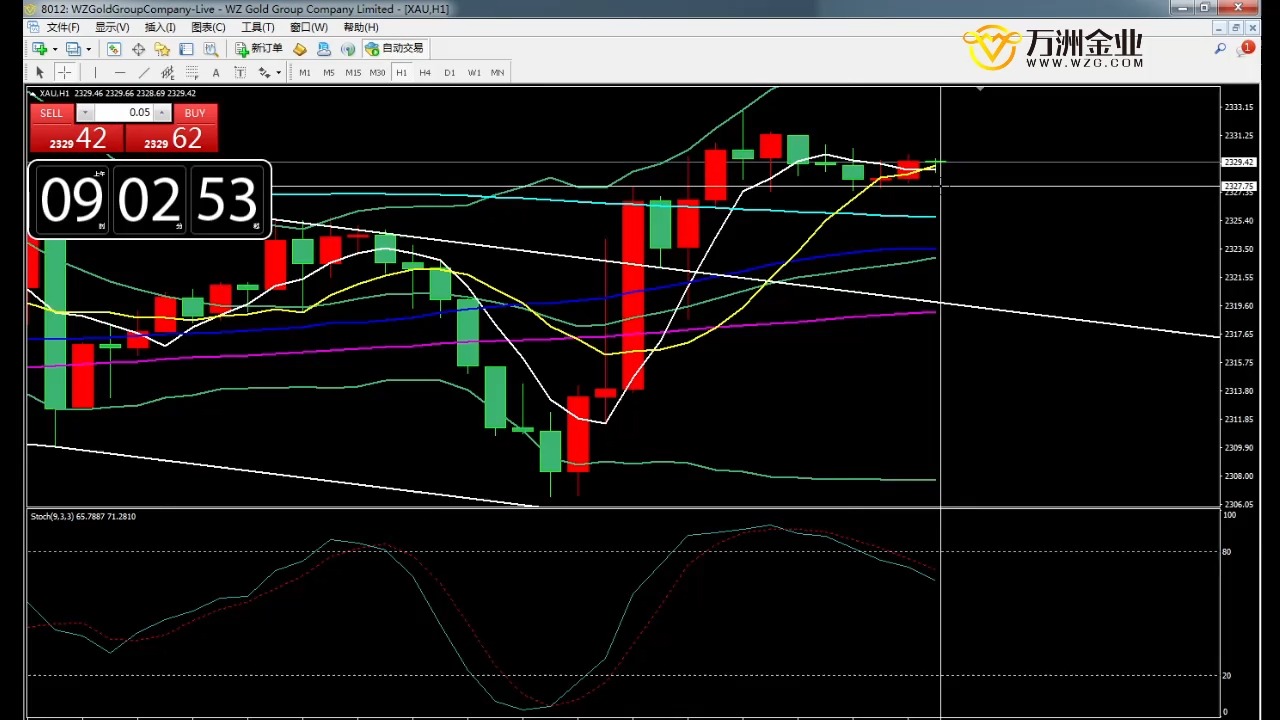Viewport: 1280px width, 720px height.
Task: Select the equidistant channel tool
Action: 167,72
